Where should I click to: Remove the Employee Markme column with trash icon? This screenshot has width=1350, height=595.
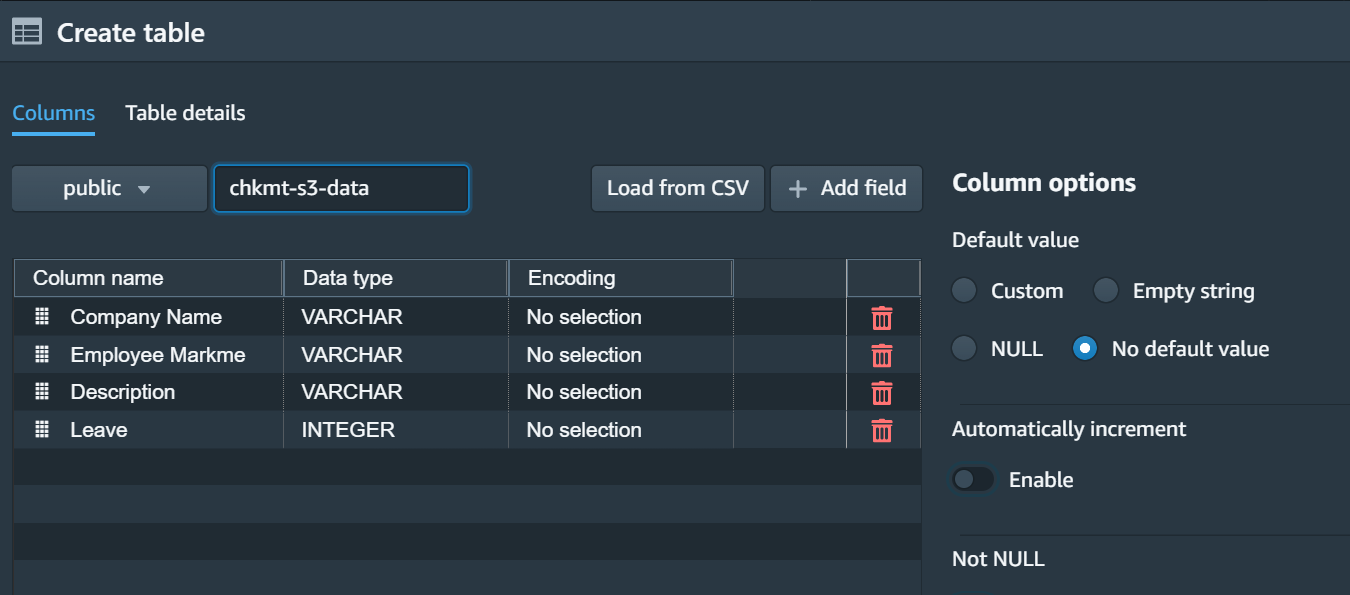pos(881,355)
